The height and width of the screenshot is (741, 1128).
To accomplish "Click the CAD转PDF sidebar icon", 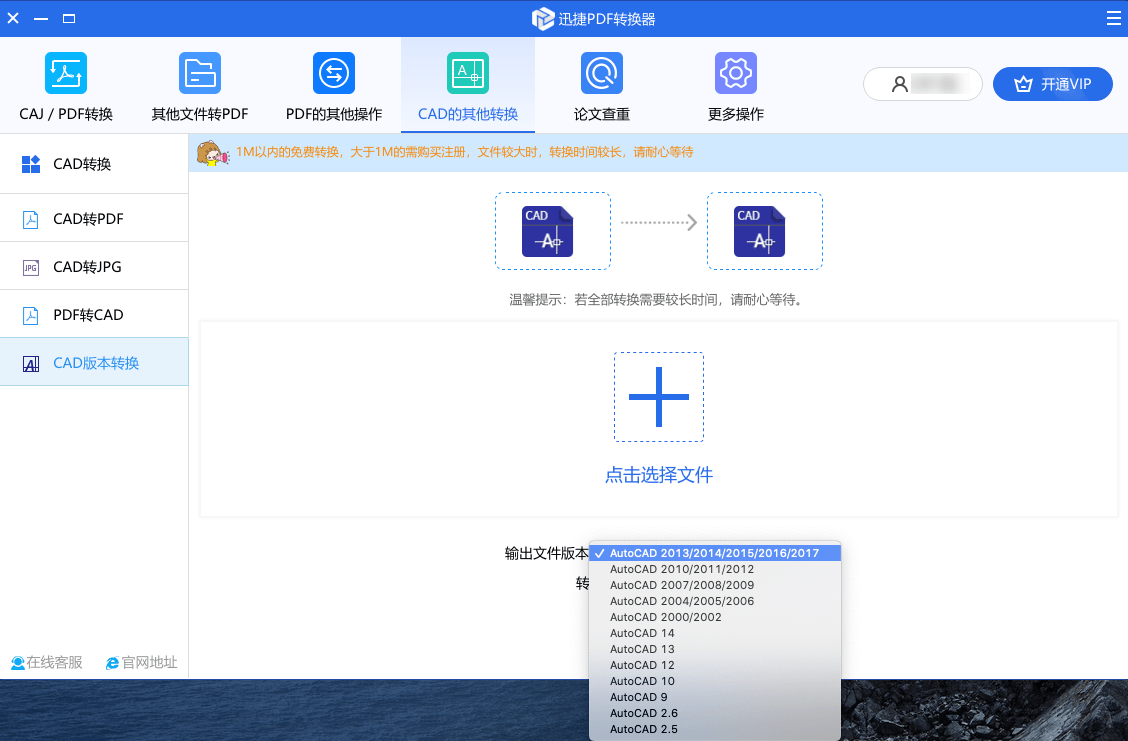I will coord(30,219).
